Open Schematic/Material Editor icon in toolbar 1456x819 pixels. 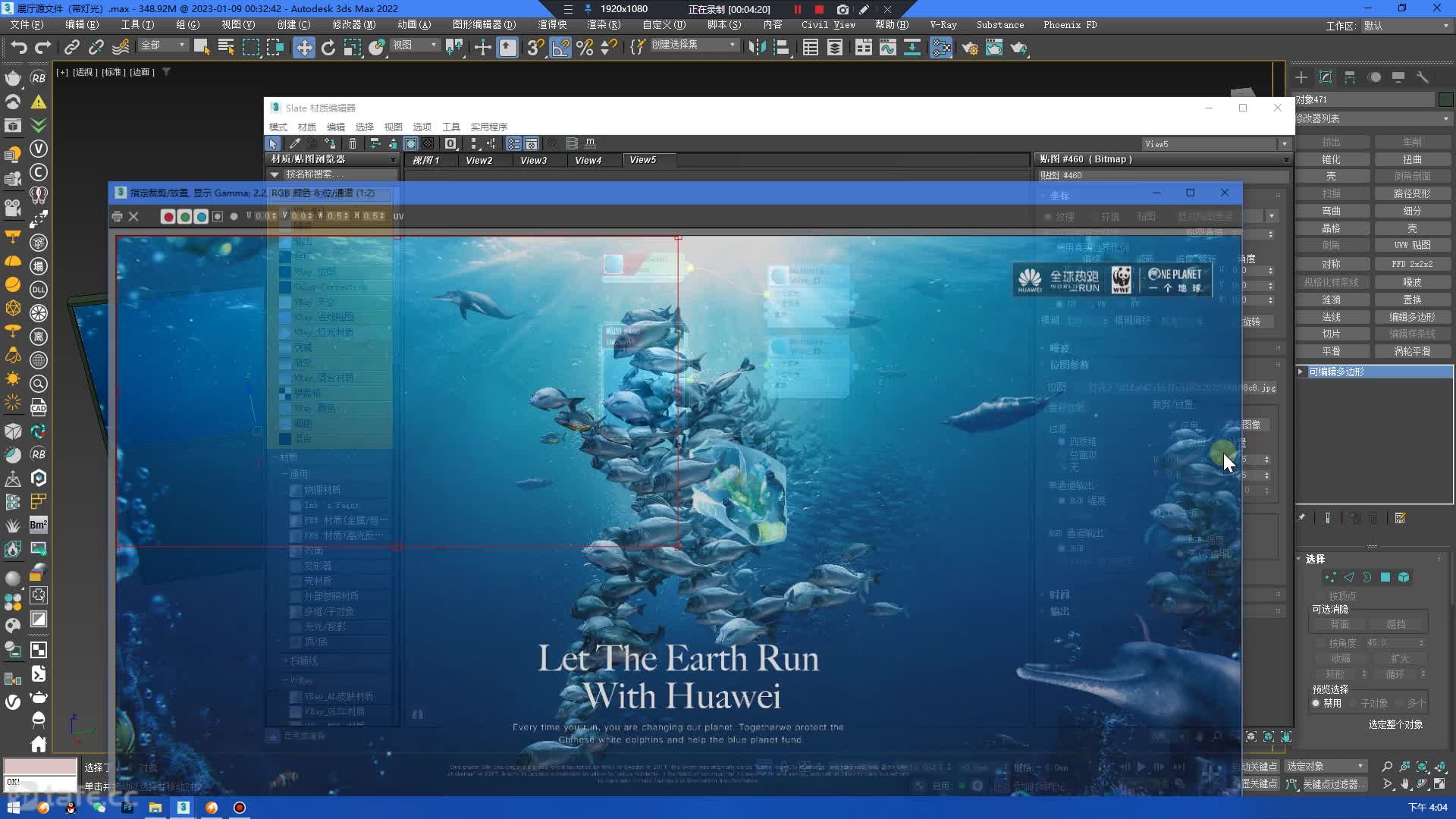pos(941,47)
